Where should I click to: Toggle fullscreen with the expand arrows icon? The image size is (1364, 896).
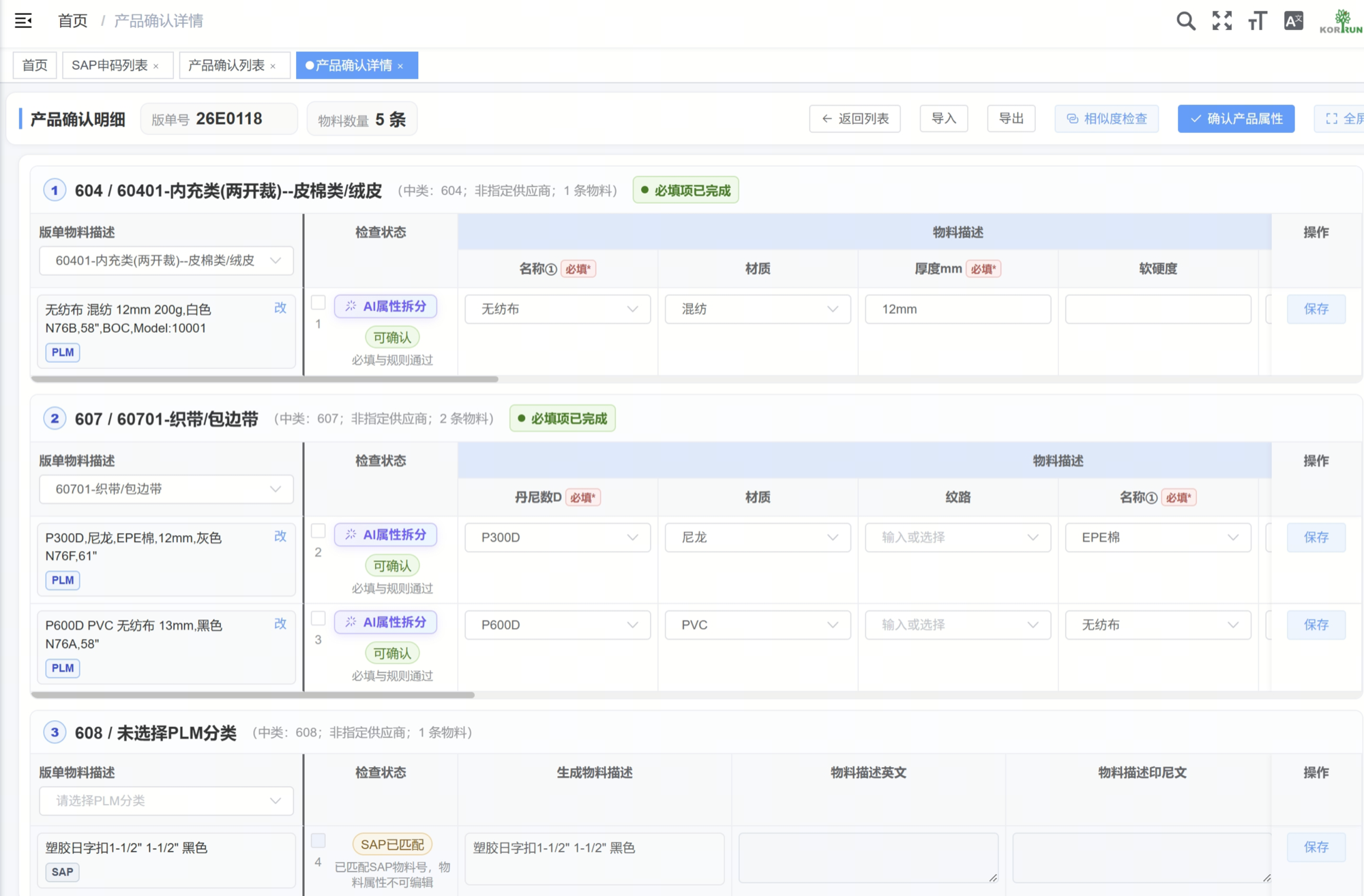(x=1222, y=20)
